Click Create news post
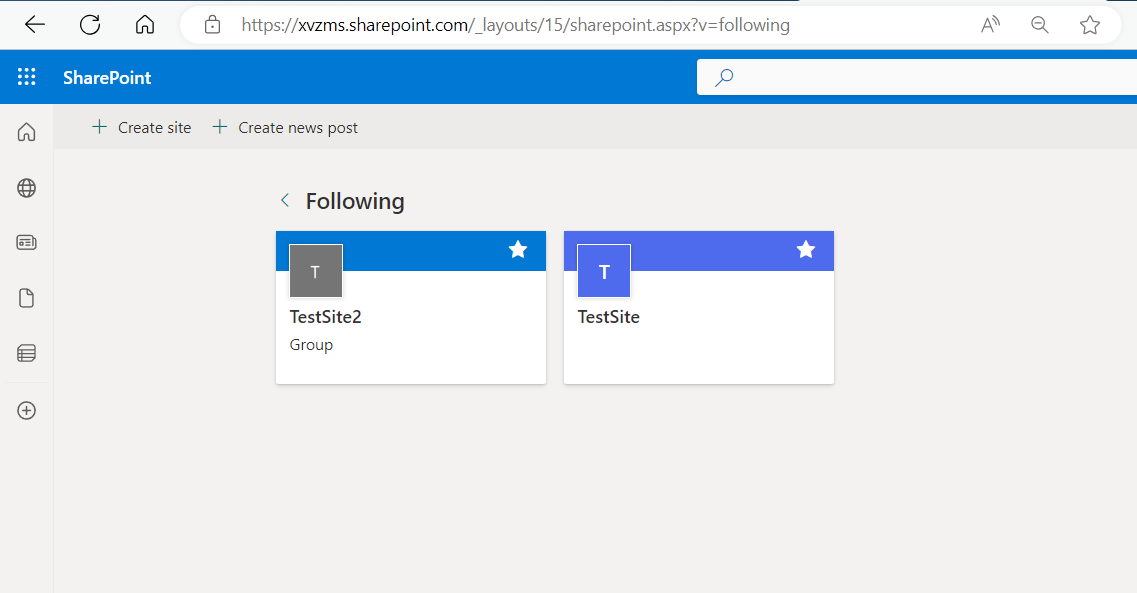 click(x=284, y=127)
